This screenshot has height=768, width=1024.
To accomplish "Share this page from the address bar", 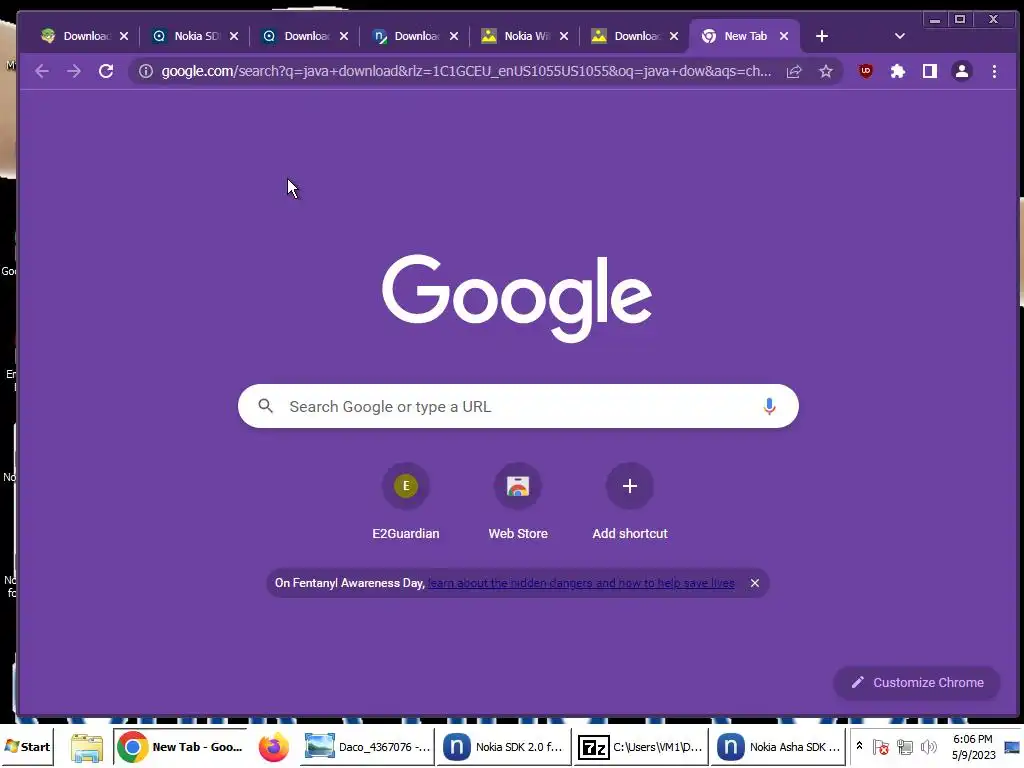I will (x=794, y=71).
